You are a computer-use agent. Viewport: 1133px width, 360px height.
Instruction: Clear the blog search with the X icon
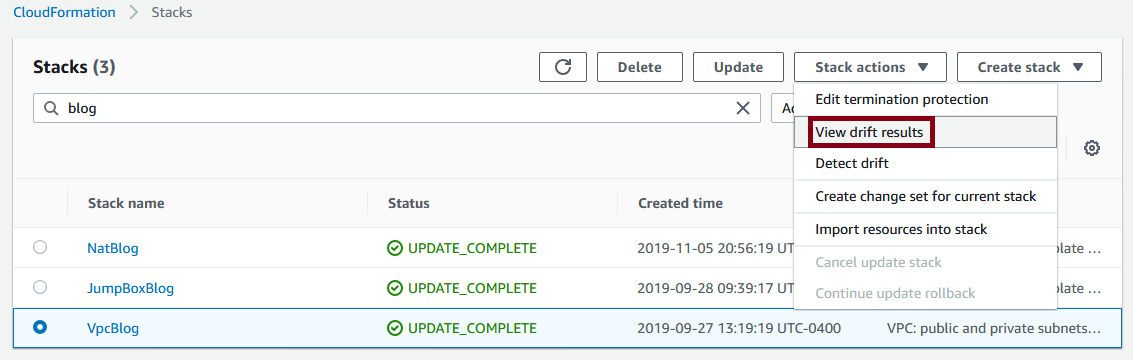pos(743,108)
